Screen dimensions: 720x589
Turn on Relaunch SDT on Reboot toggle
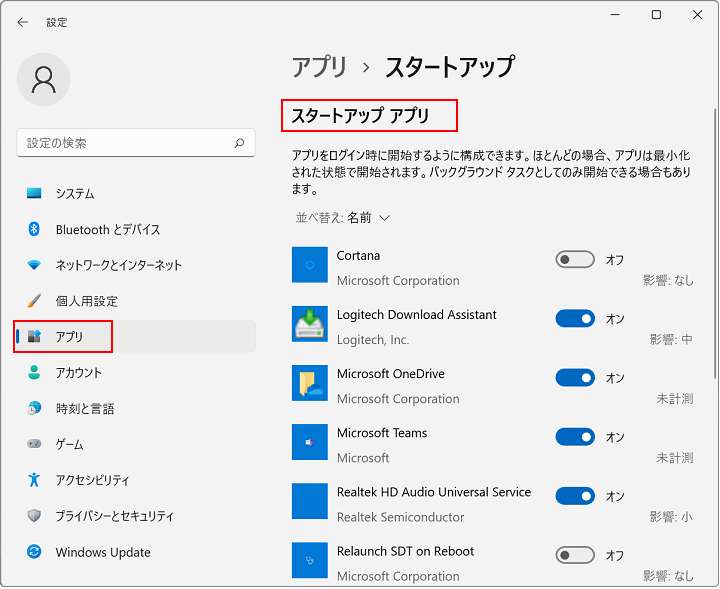click(x=575, y=555)
